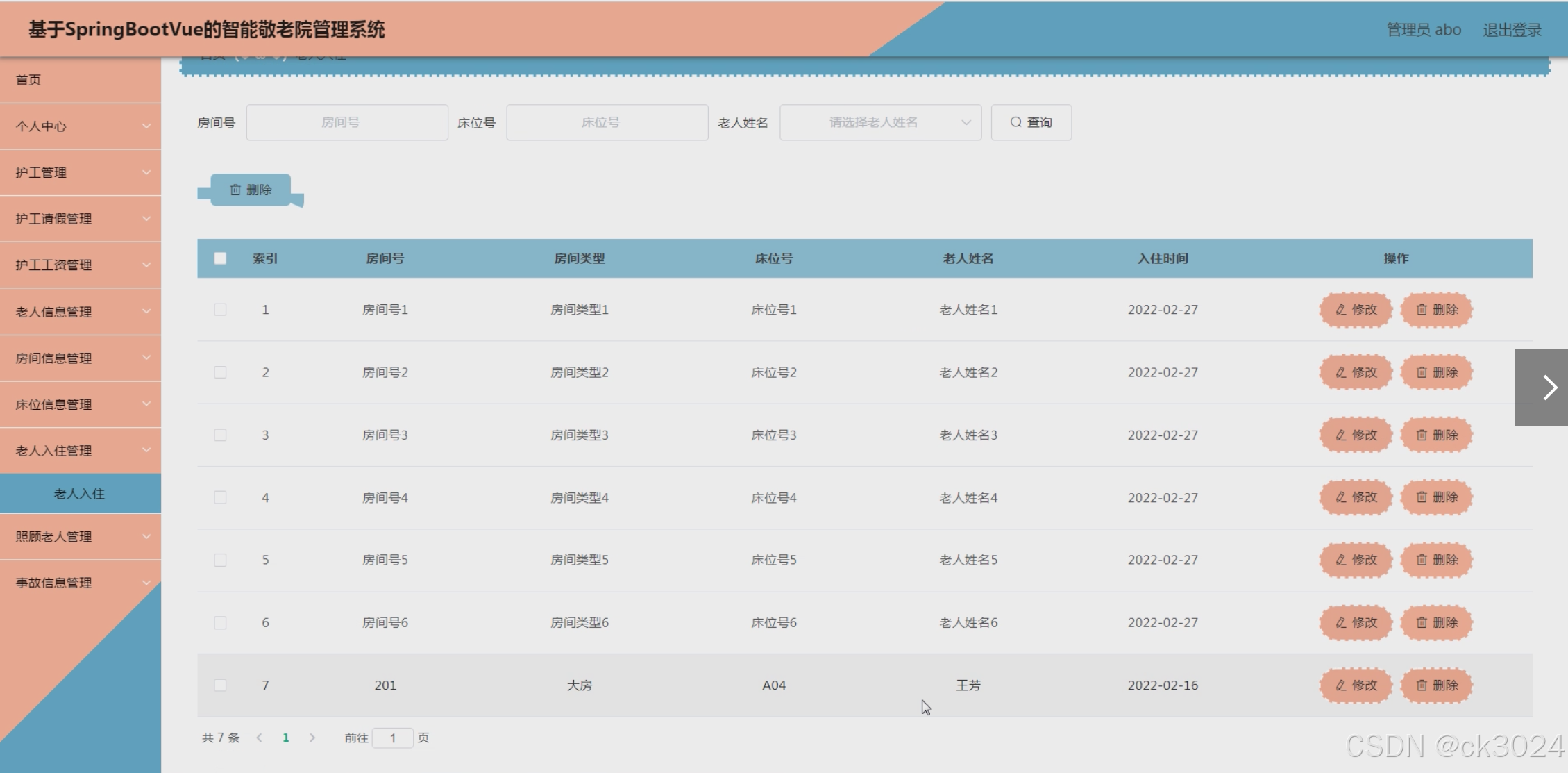The height and width of the screenshot is (773, 1568).
Task: Toggle the select-all checkbox in the header
Action: [220, 258]
